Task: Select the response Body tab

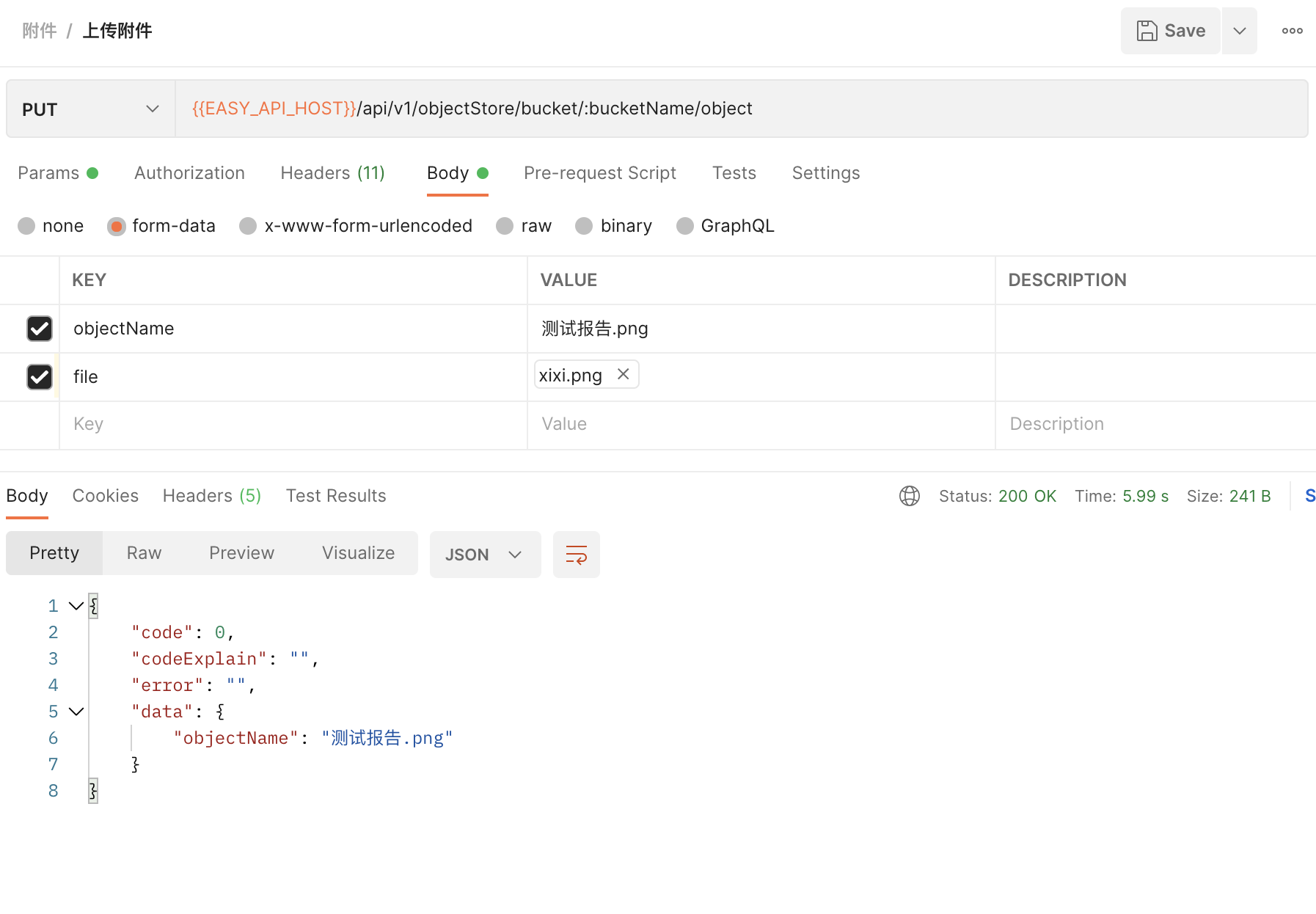Action: click(27, 496)
